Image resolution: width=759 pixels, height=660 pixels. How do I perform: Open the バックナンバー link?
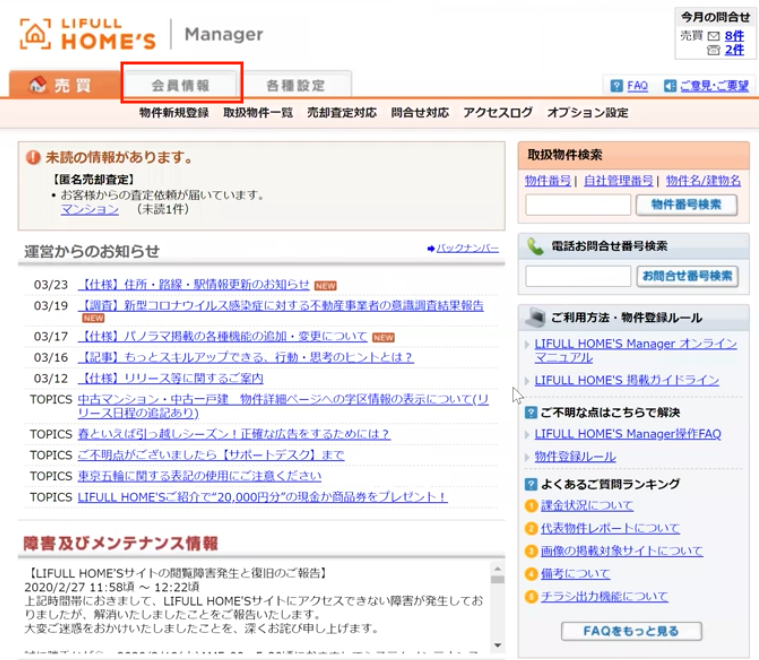tap(468, 248)
